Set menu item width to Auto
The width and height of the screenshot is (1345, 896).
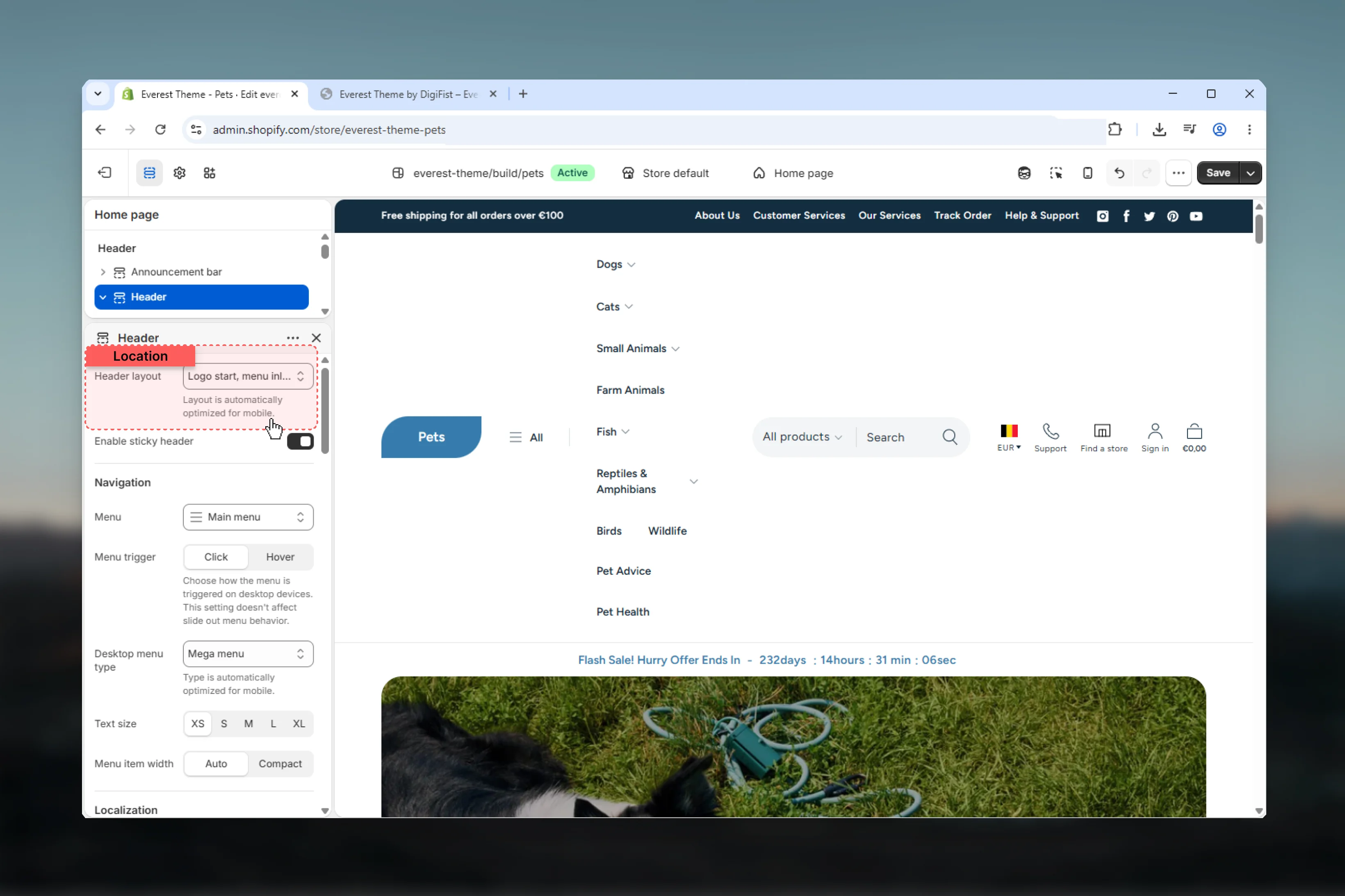point(216,764)
